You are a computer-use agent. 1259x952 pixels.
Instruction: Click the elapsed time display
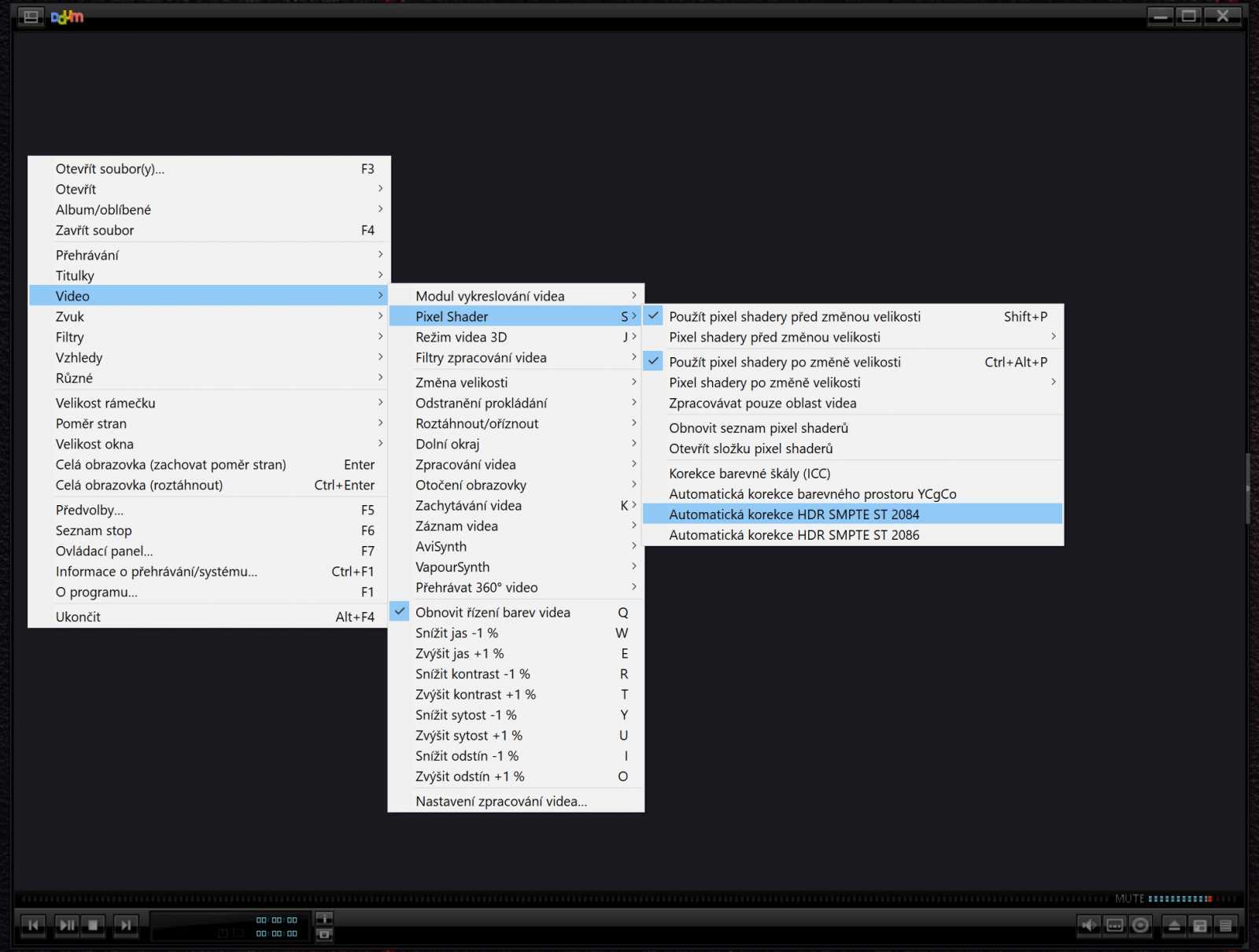(x=277, y=920)
